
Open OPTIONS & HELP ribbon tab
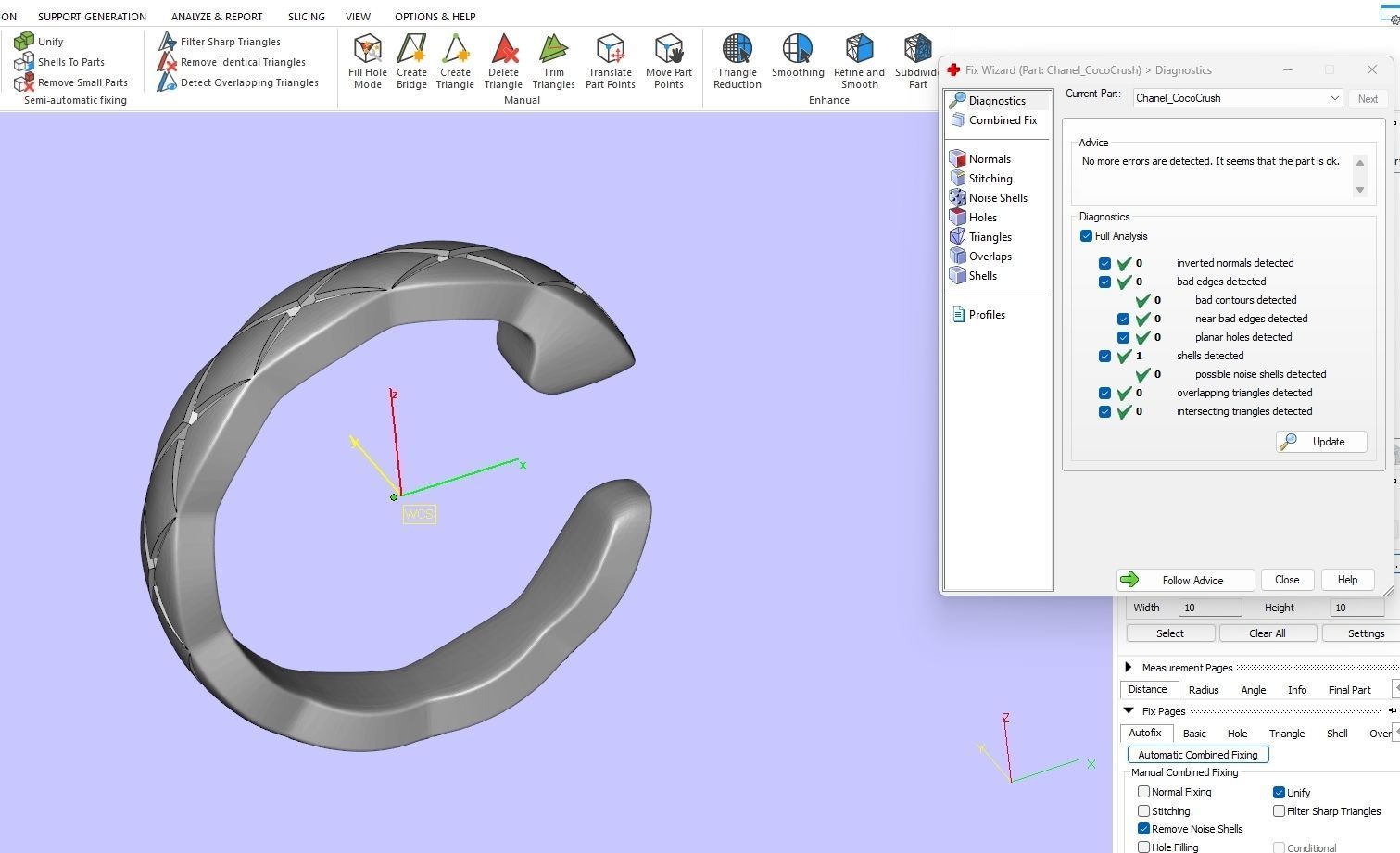click(x=435, y=17)
